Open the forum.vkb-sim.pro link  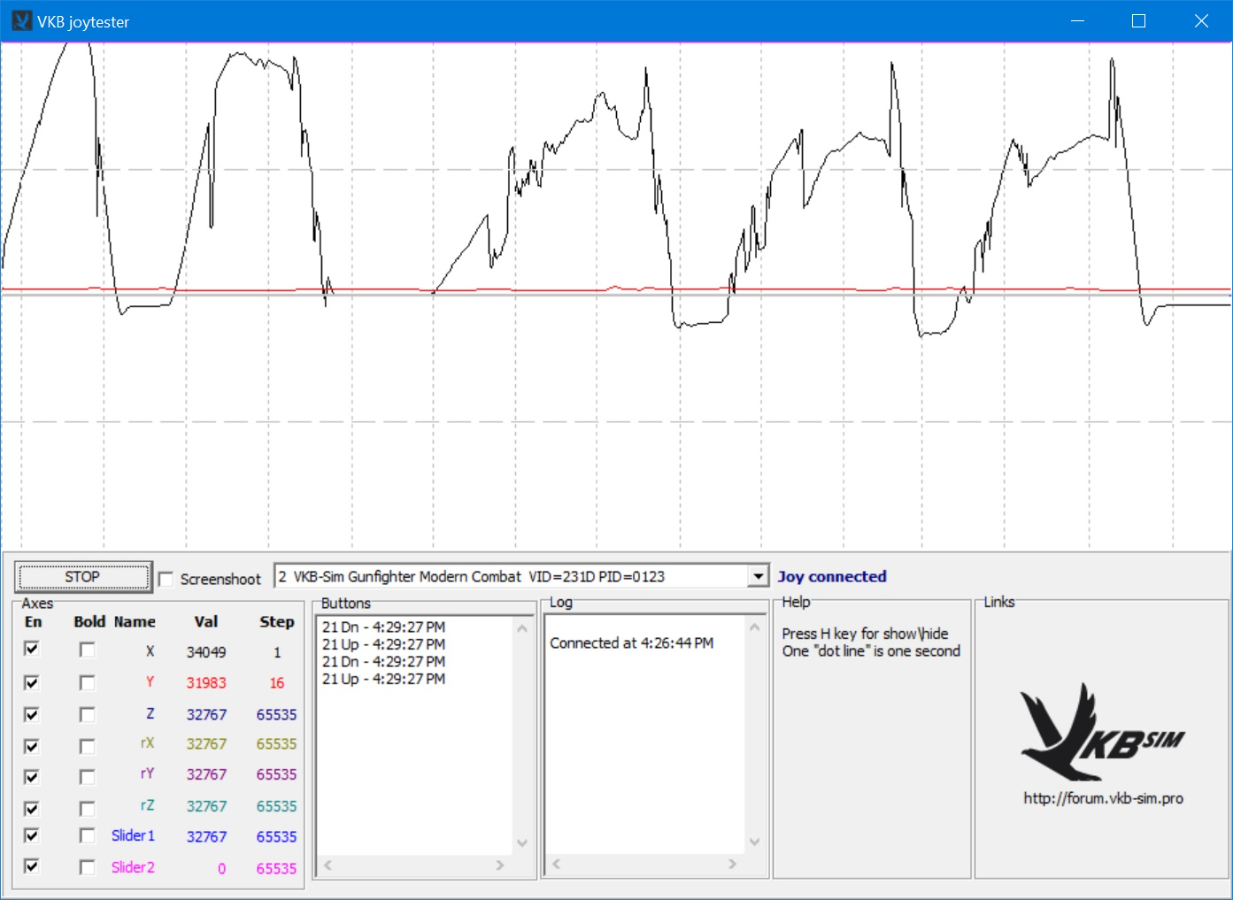click(1102, 798)
